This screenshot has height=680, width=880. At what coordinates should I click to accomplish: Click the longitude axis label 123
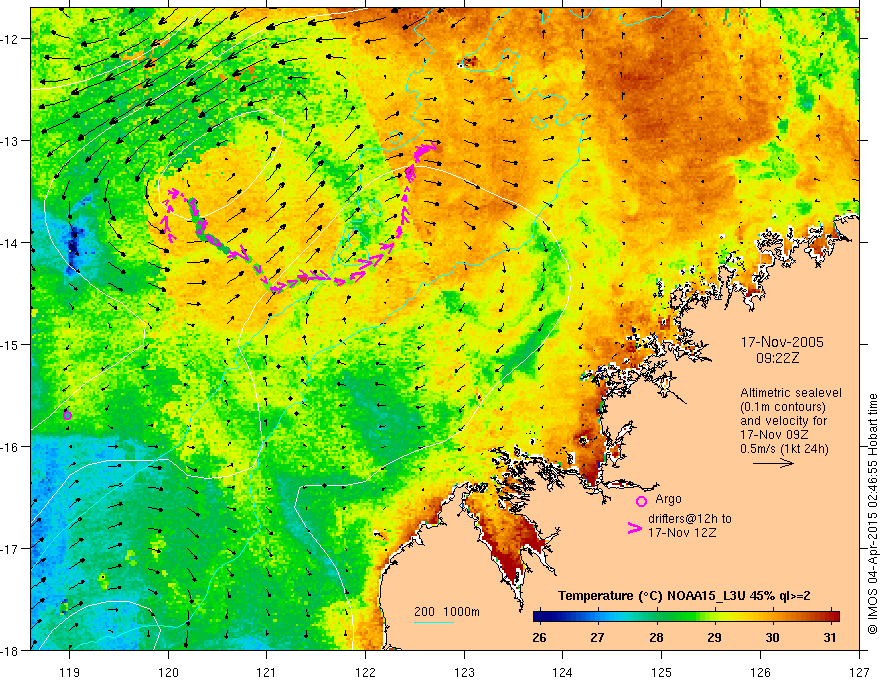coord(464,672)
